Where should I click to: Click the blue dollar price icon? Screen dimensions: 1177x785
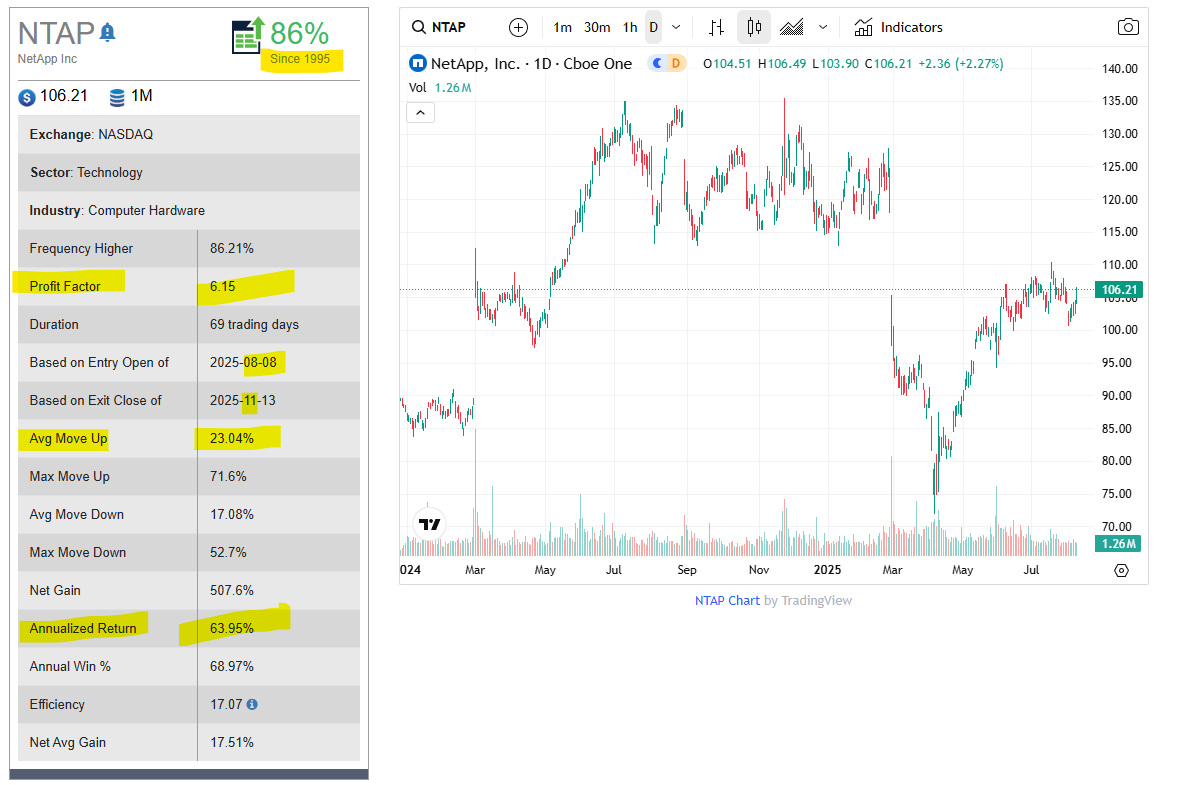point(27,97)
